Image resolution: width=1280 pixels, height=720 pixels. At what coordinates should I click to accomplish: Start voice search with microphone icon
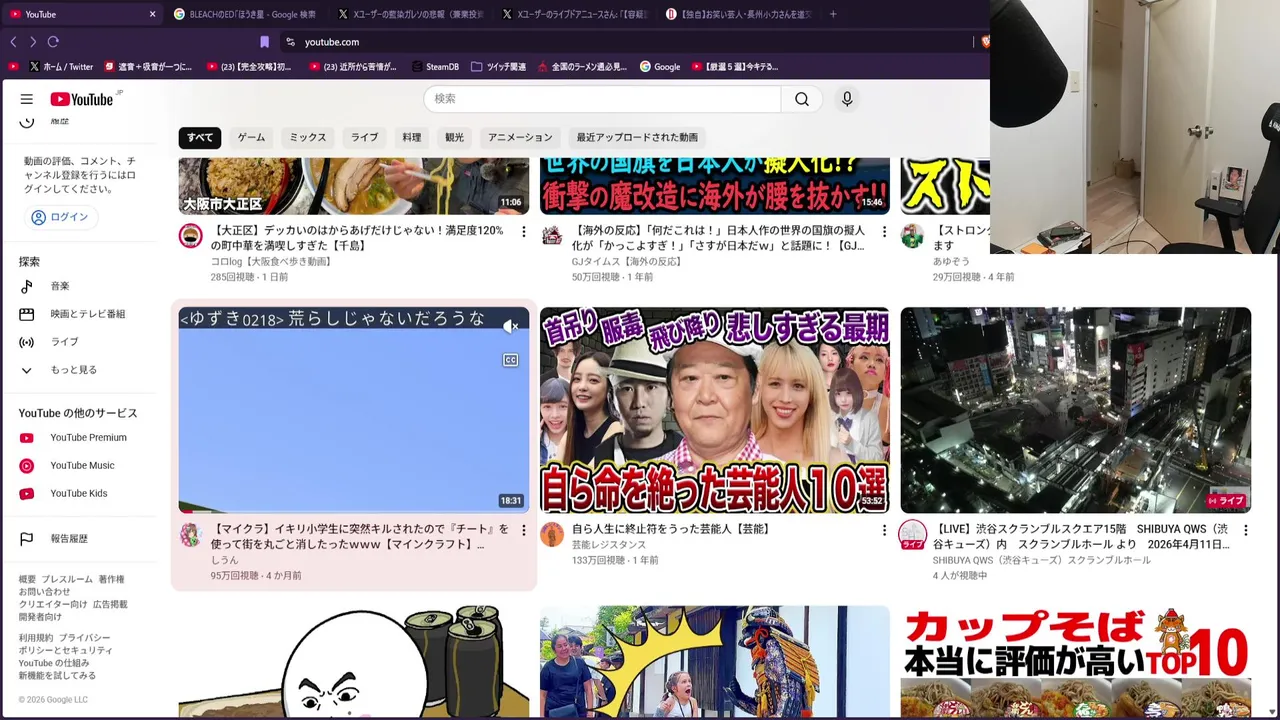tap(847, 99)
